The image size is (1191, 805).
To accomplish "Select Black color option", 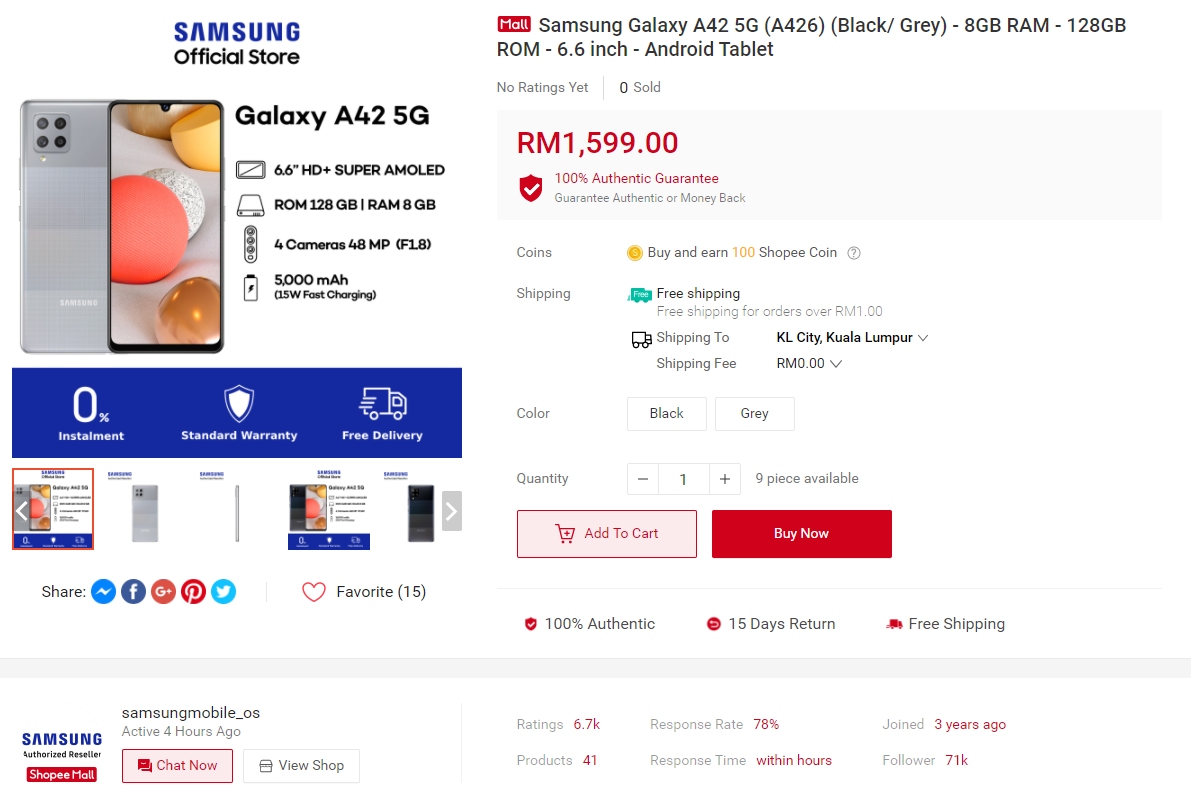I will [666, 414].
